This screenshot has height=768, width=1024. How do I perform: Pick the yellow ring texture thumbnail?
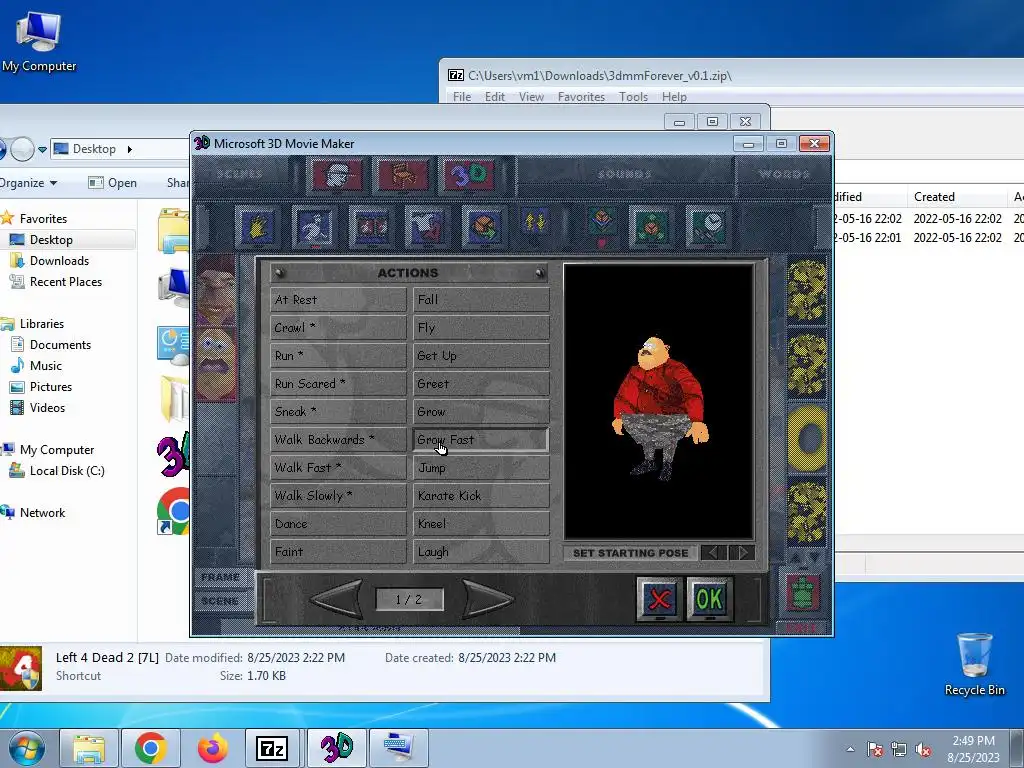click(x=807, y=438)
